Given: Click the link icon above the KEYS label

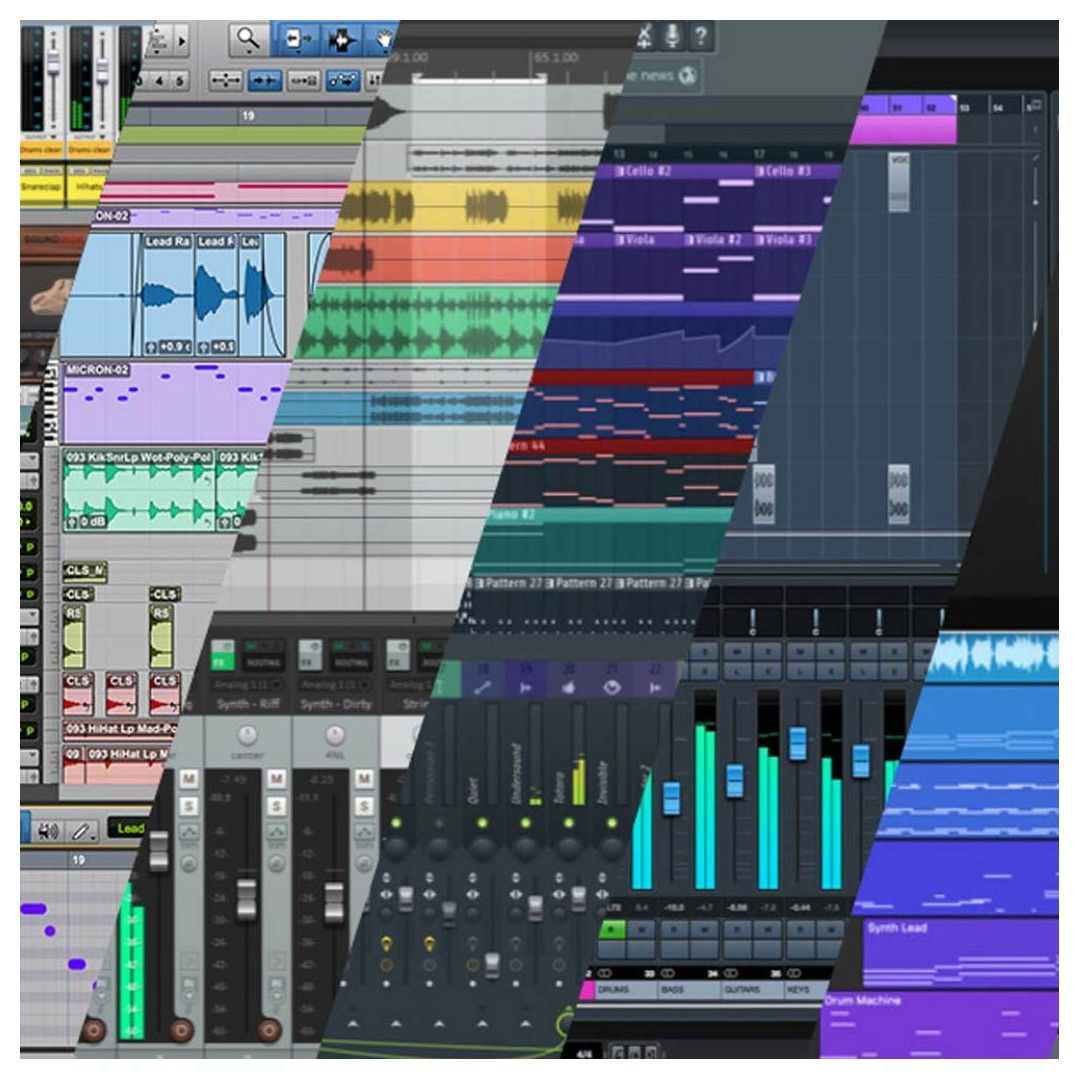Looking at the screenshot, I should (x=794, y=973).
